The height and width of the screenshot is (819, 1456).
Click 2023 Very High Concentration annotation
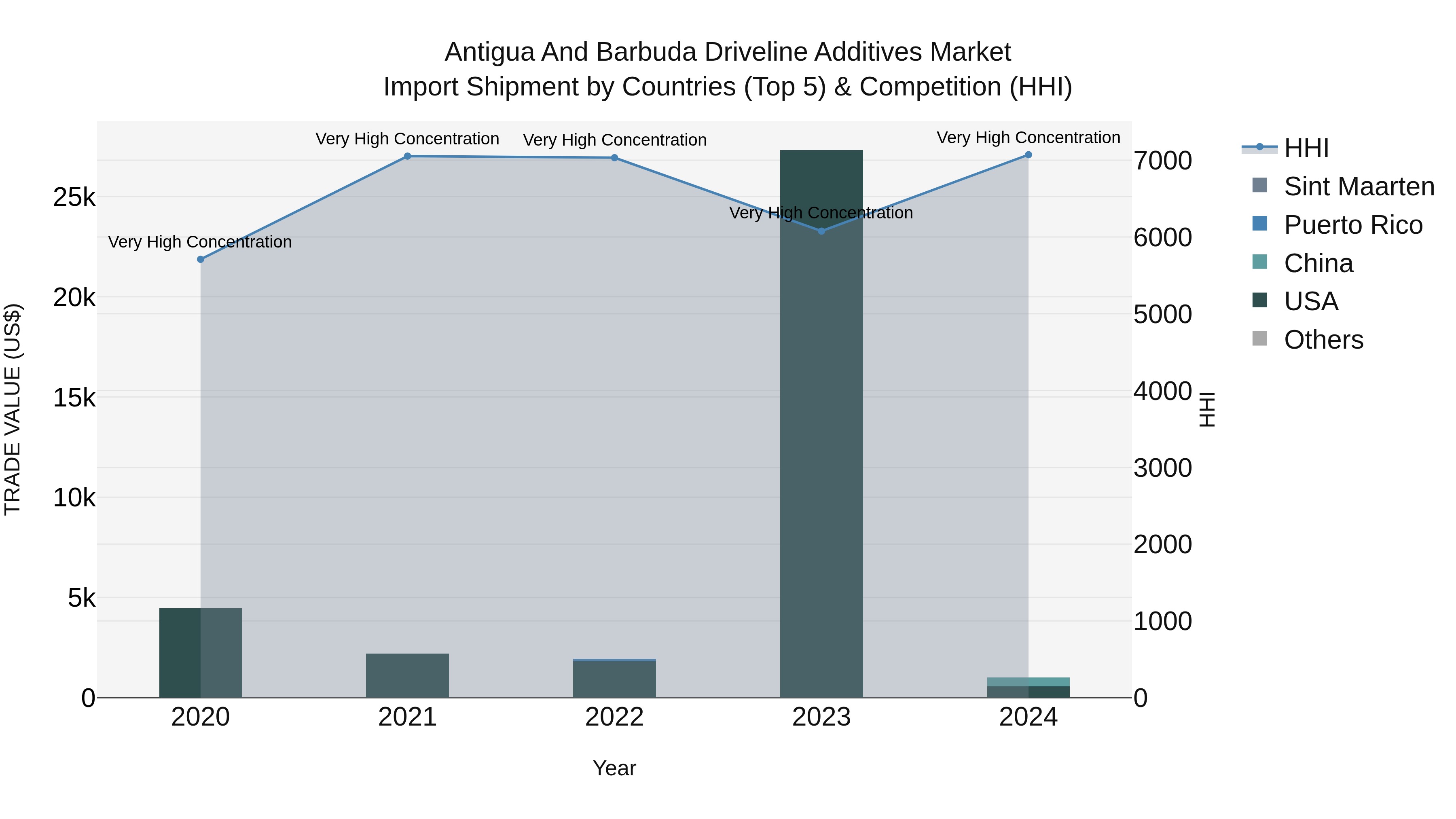[x=821, y=213]
